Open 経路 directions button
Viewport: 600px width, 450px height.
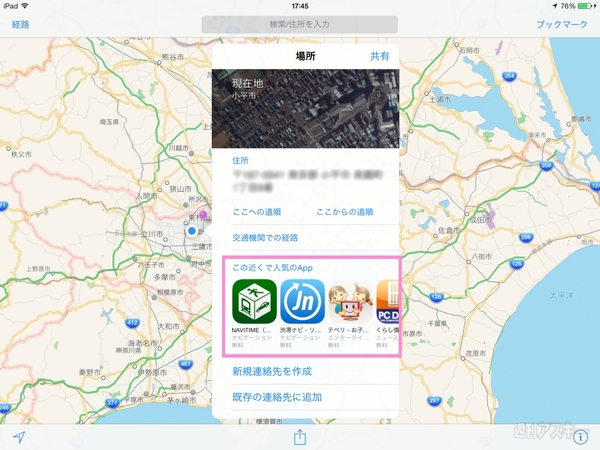tap(21, 24)
